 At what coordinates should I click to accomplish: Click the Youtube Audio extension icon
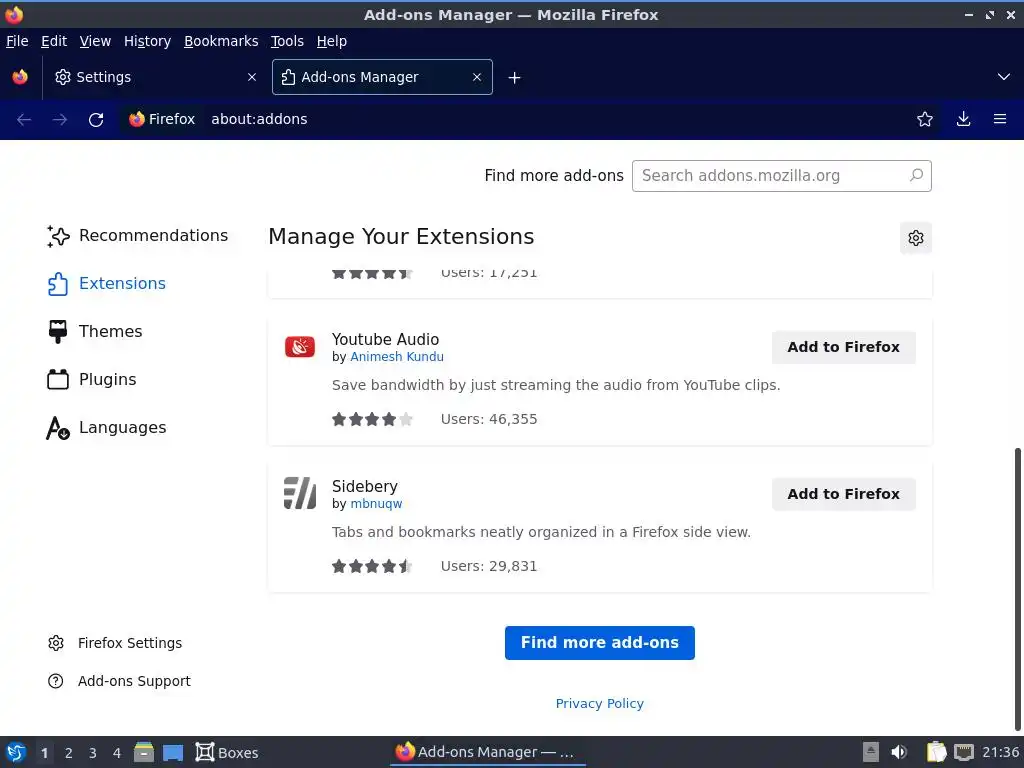[300, 347]
